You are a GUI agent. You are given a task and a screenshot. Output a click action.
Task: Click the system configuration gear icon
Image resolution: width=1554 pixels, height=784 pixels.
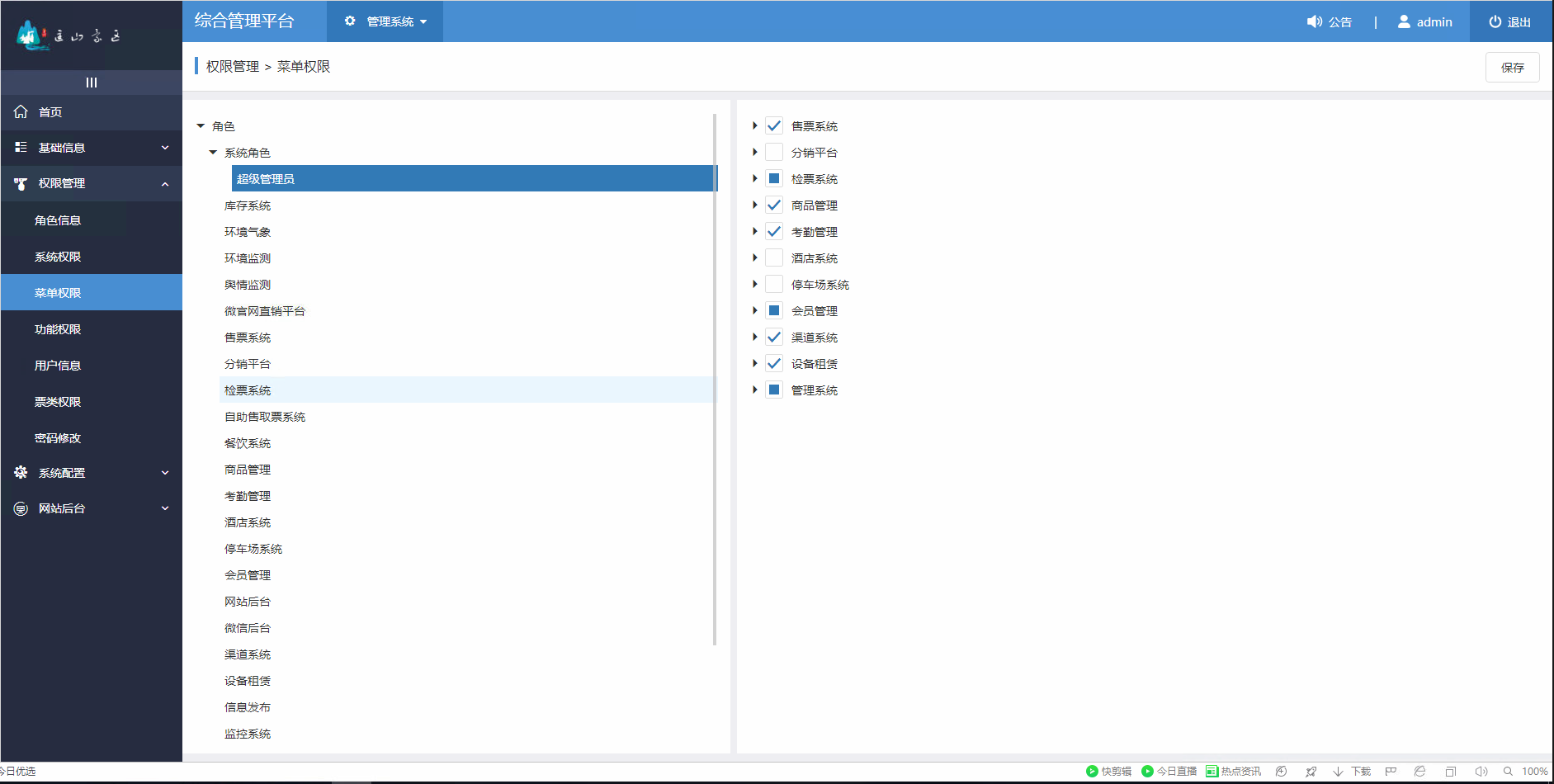(x=21, y=473)
